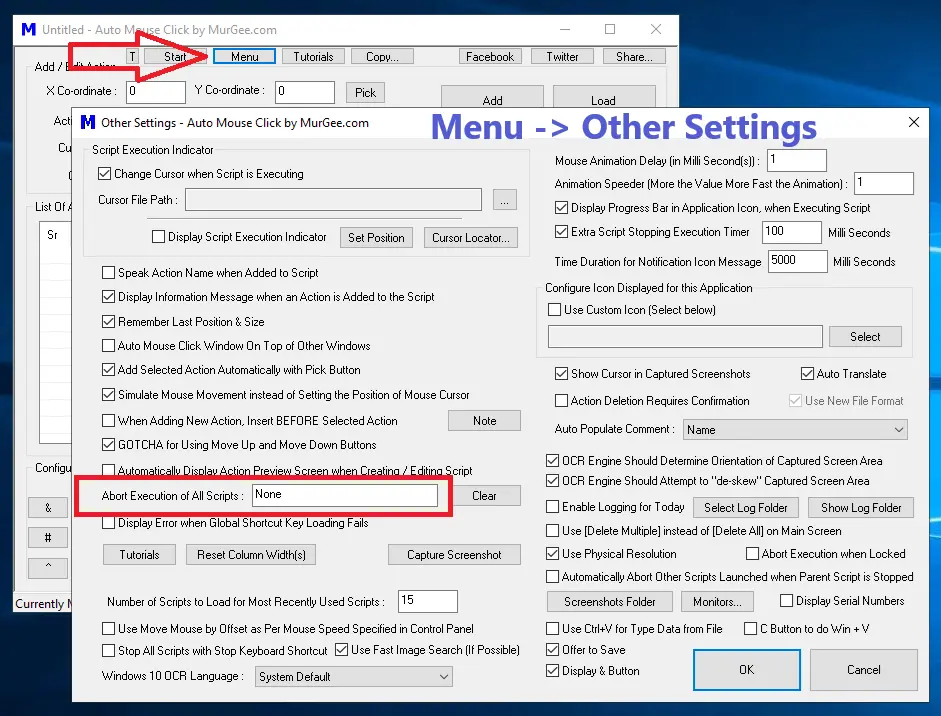Open the Auto Populate Comment dropdown

pos(795,430)
